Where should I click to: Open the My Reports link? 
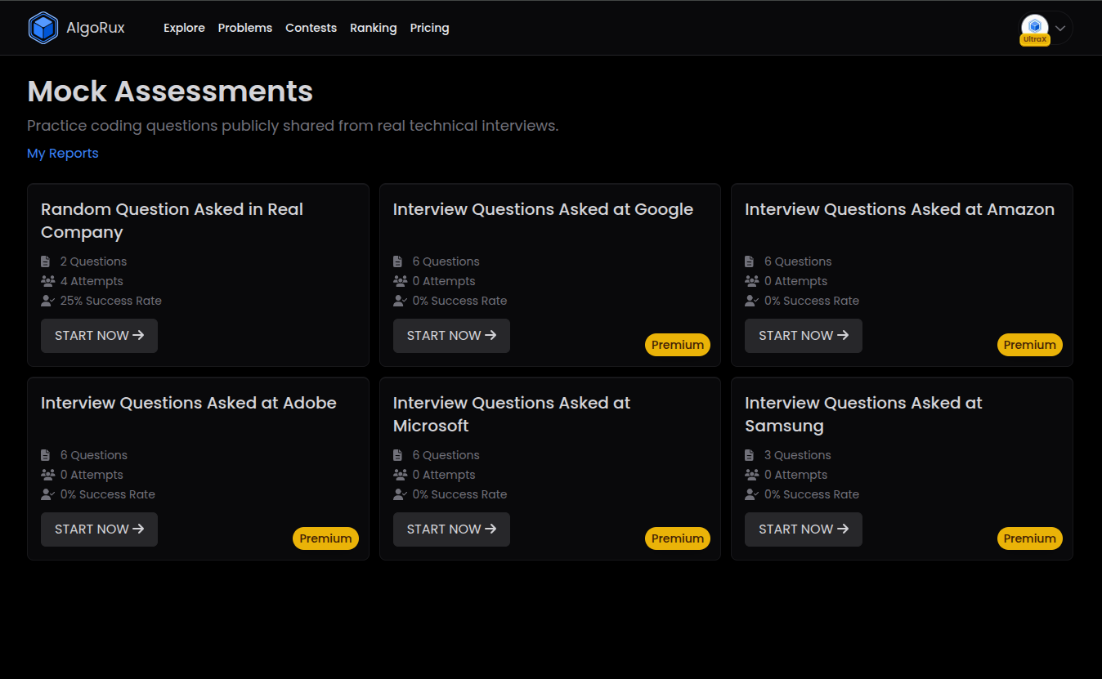63,153
